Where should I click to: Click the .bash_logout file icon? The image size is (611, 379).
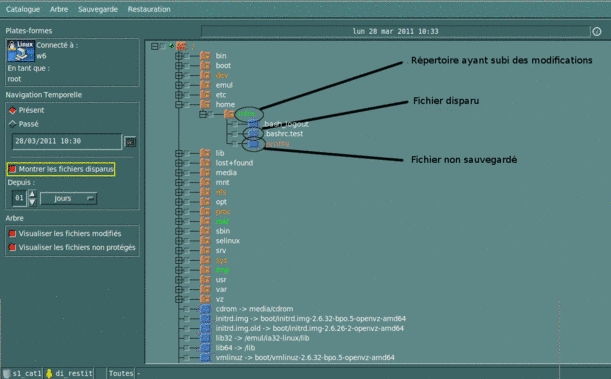pyautogui.click(x=253, y=124)
